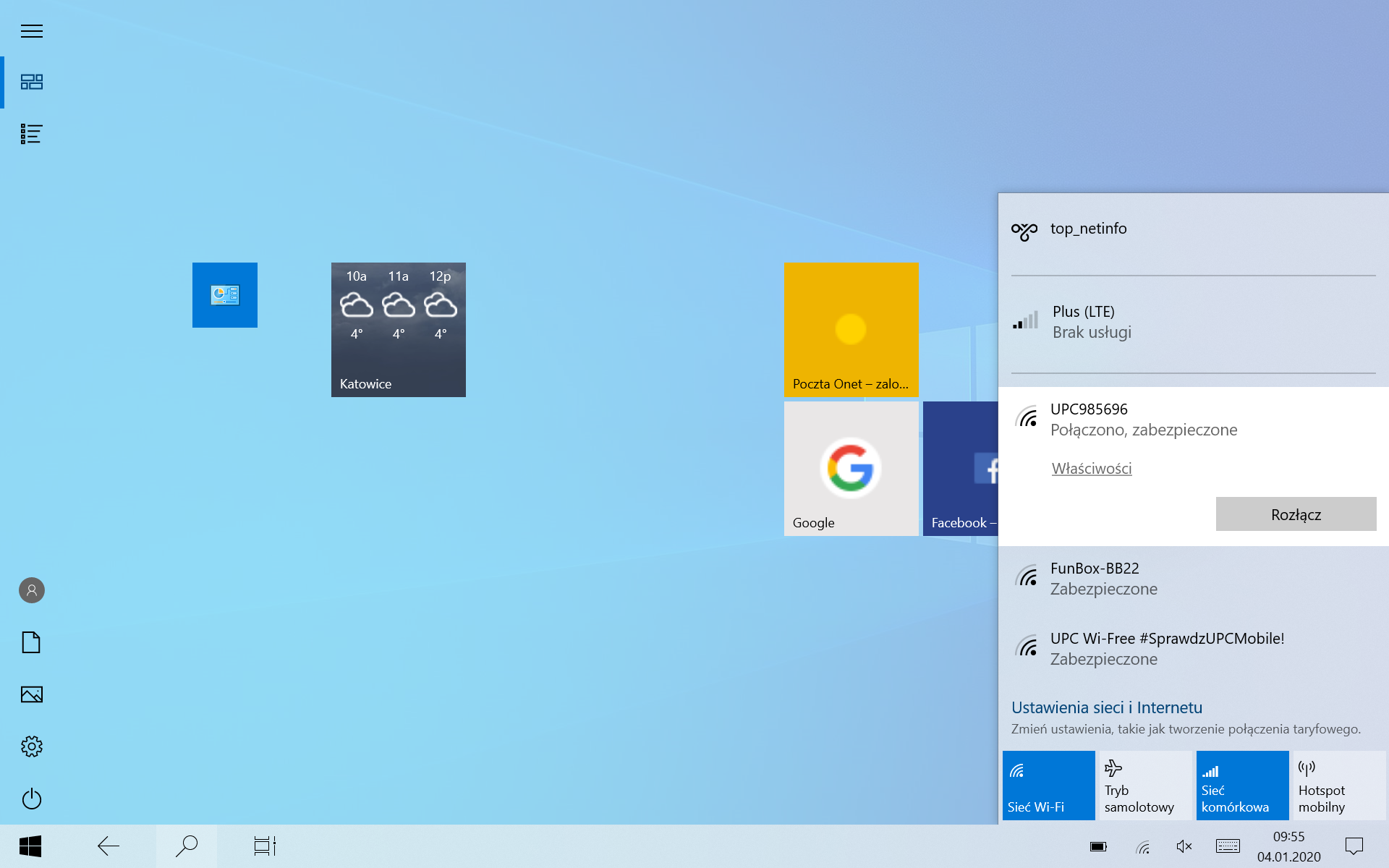Viewport: 1389px width, 868px height.
Task: Open the Settings gear icon
Action: [32, 746]
